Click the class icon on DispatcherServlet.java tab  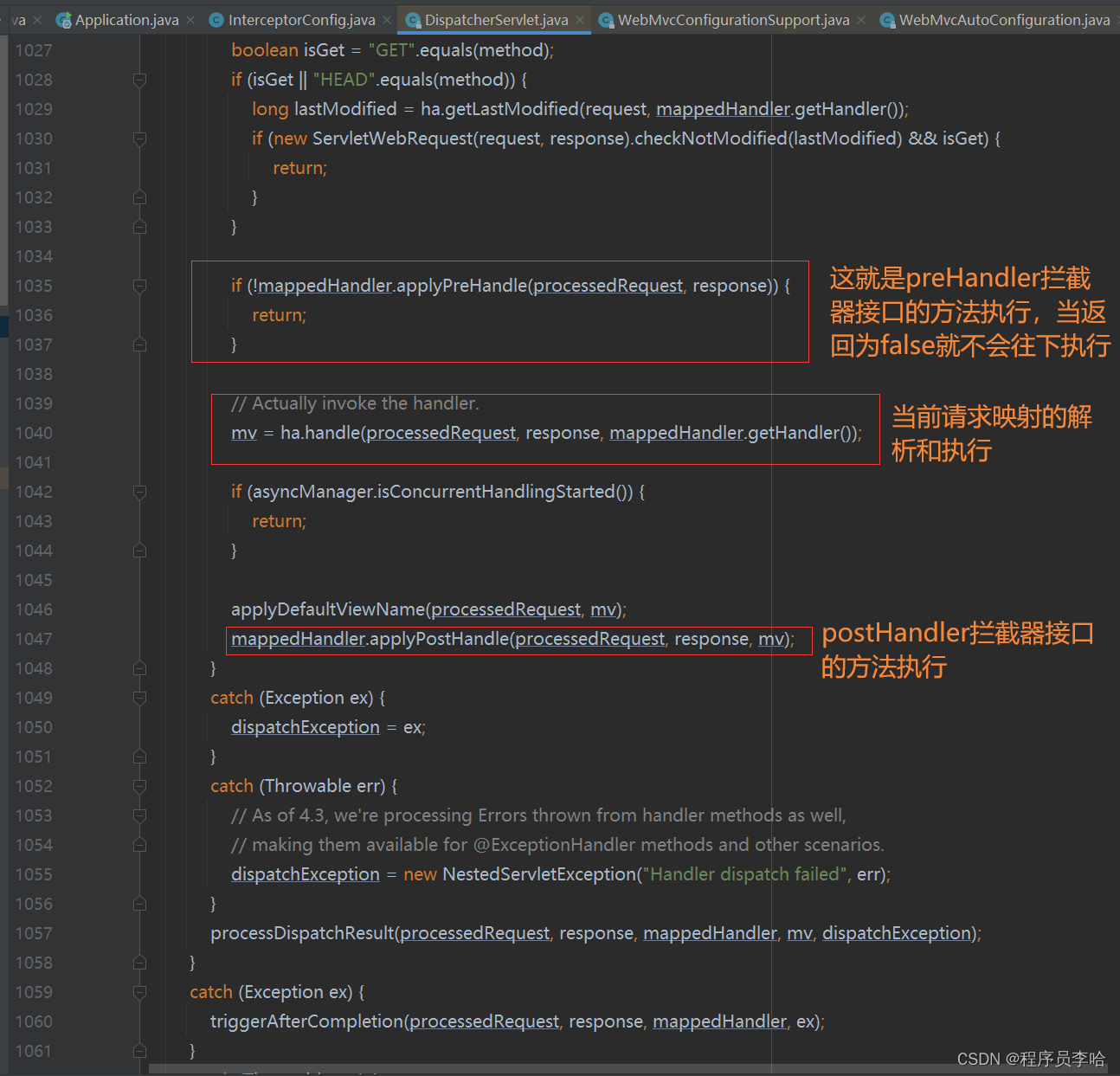pos(413,19)
